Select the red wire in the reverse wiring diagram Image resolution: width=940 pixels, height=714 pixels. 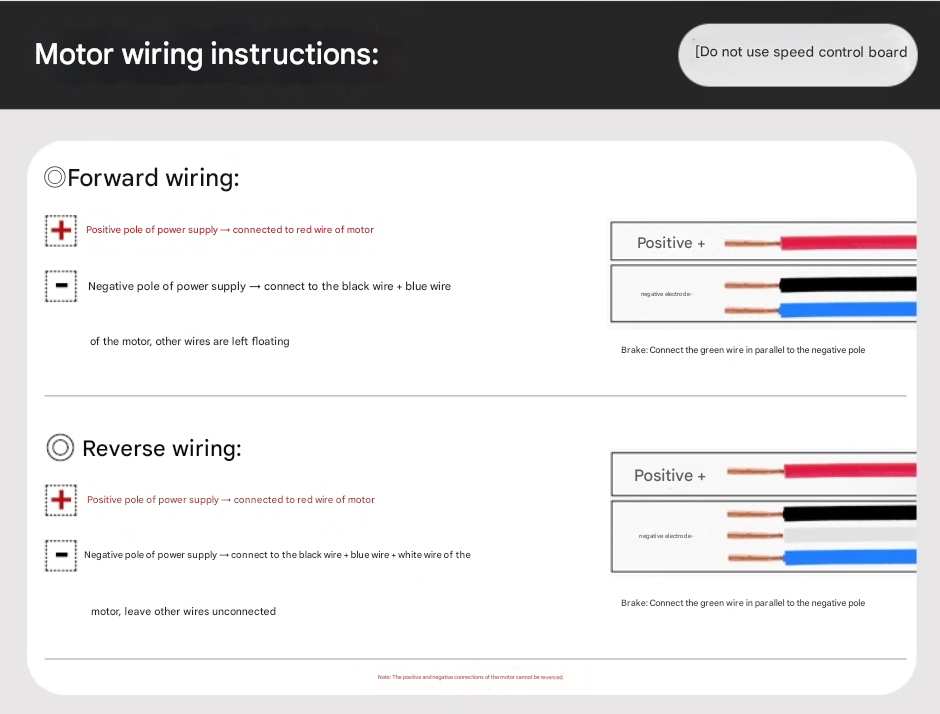point(848,470)
